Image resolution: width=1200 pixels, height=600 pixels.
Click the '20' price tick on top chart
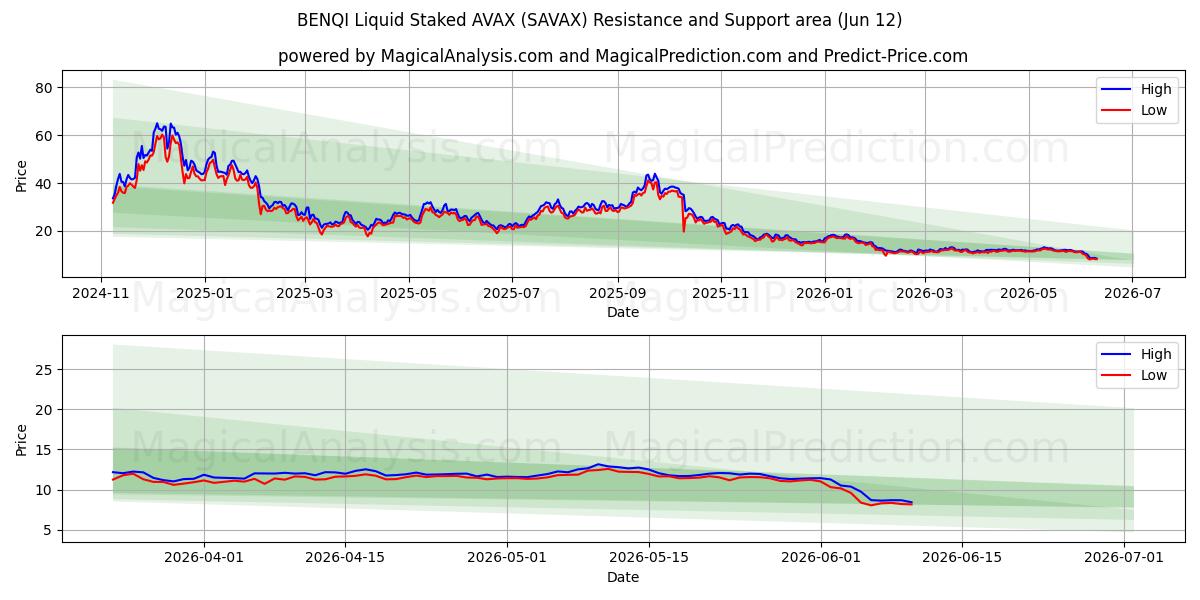[x=44, y=231]
